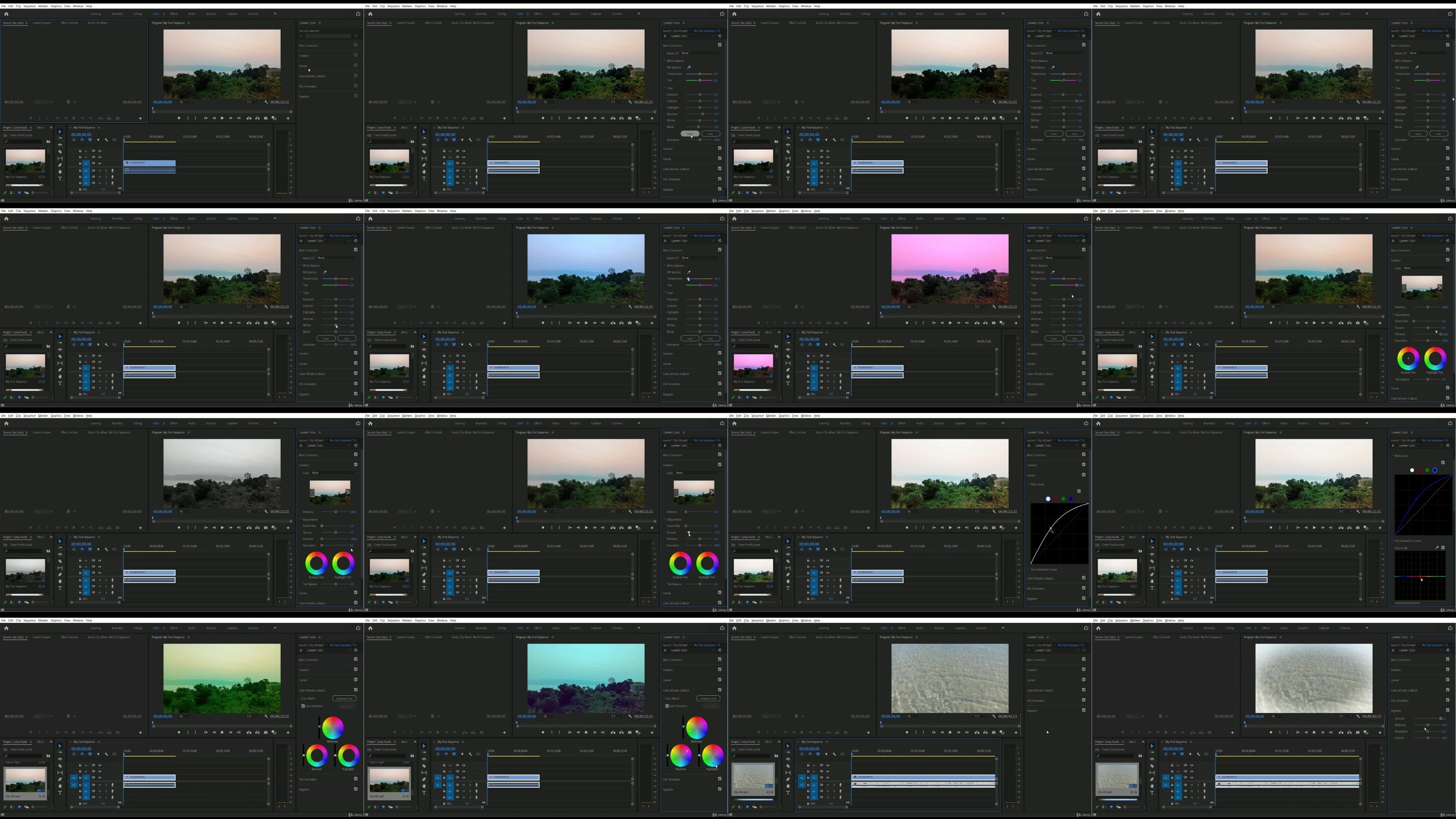The height and width of the screenshot is (819, 1456).
Task: Open Sequence menu in the blue-sky-tinted frame
Action: pyautogui.click(x=394, y=212)
